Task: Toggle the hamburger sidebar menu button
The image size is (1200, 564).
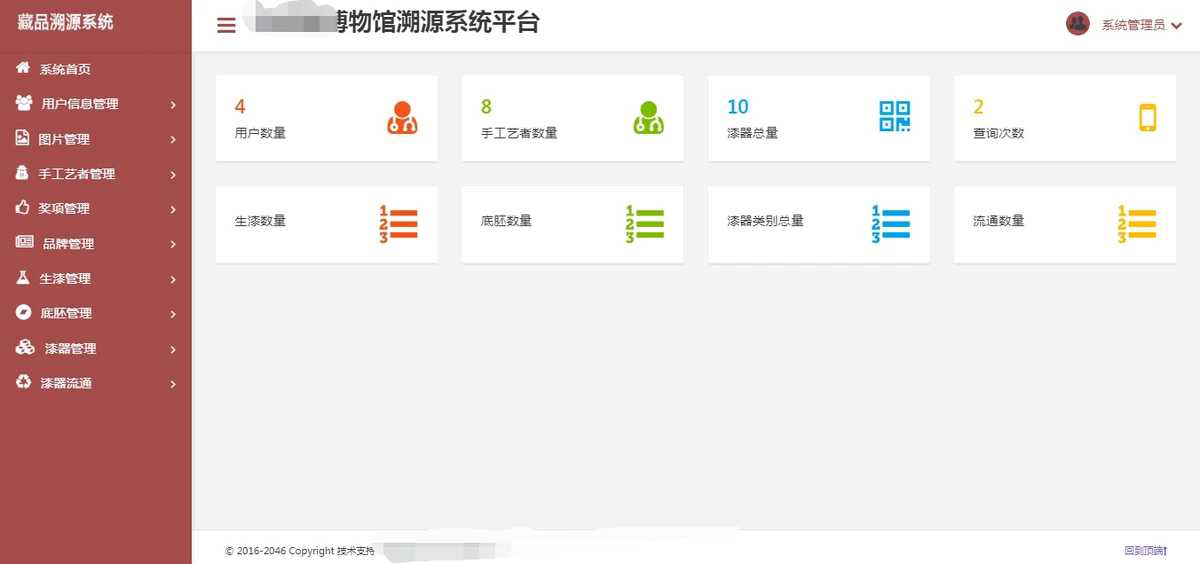Action: 227,25
